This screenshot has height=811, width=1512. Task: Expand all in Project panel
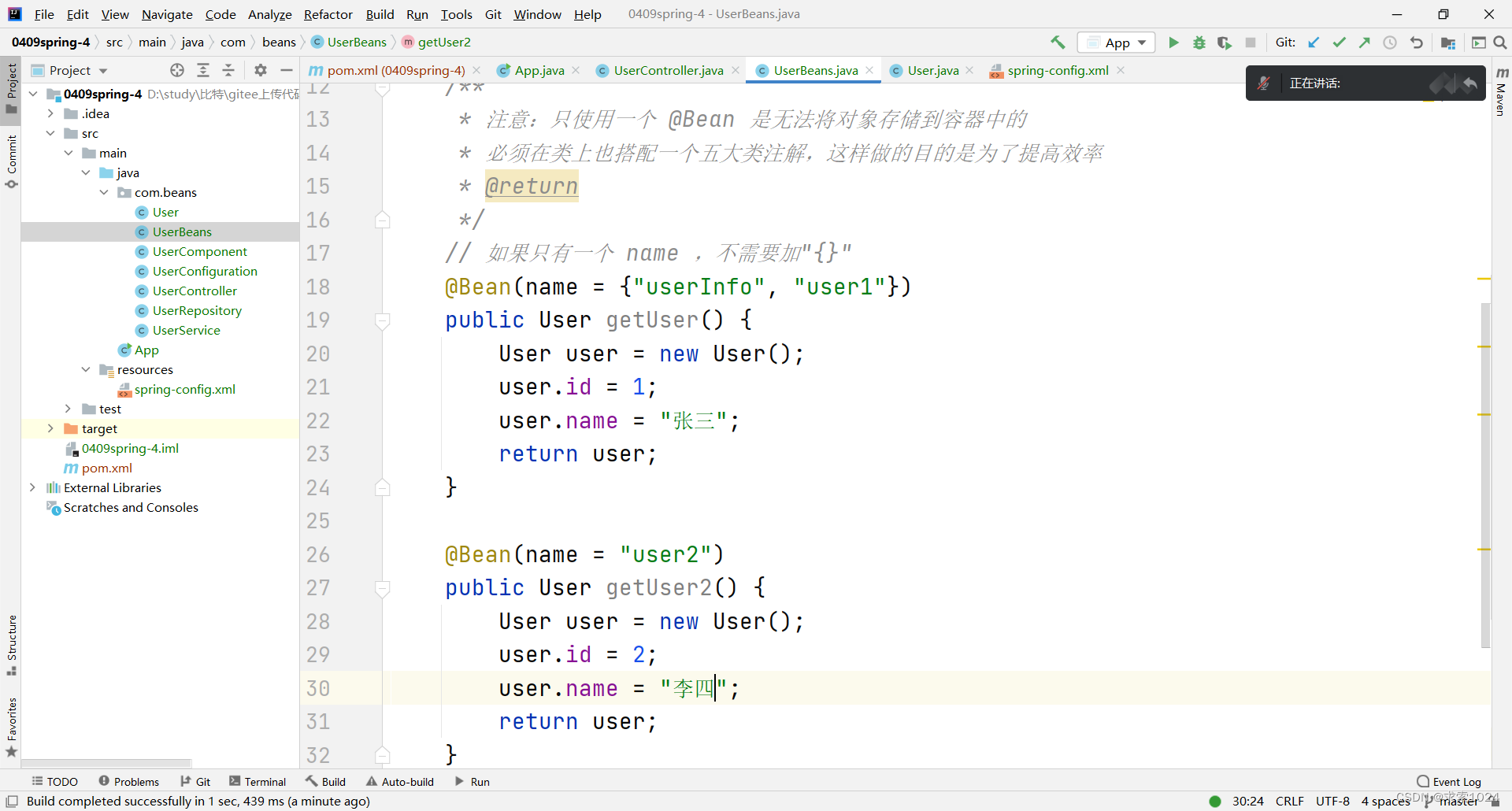click(x=203, y=70)
